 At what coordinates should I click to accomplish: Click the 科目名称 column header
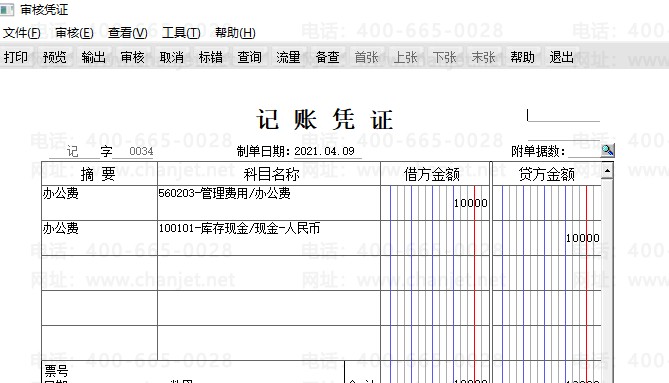tap(271, 174)
